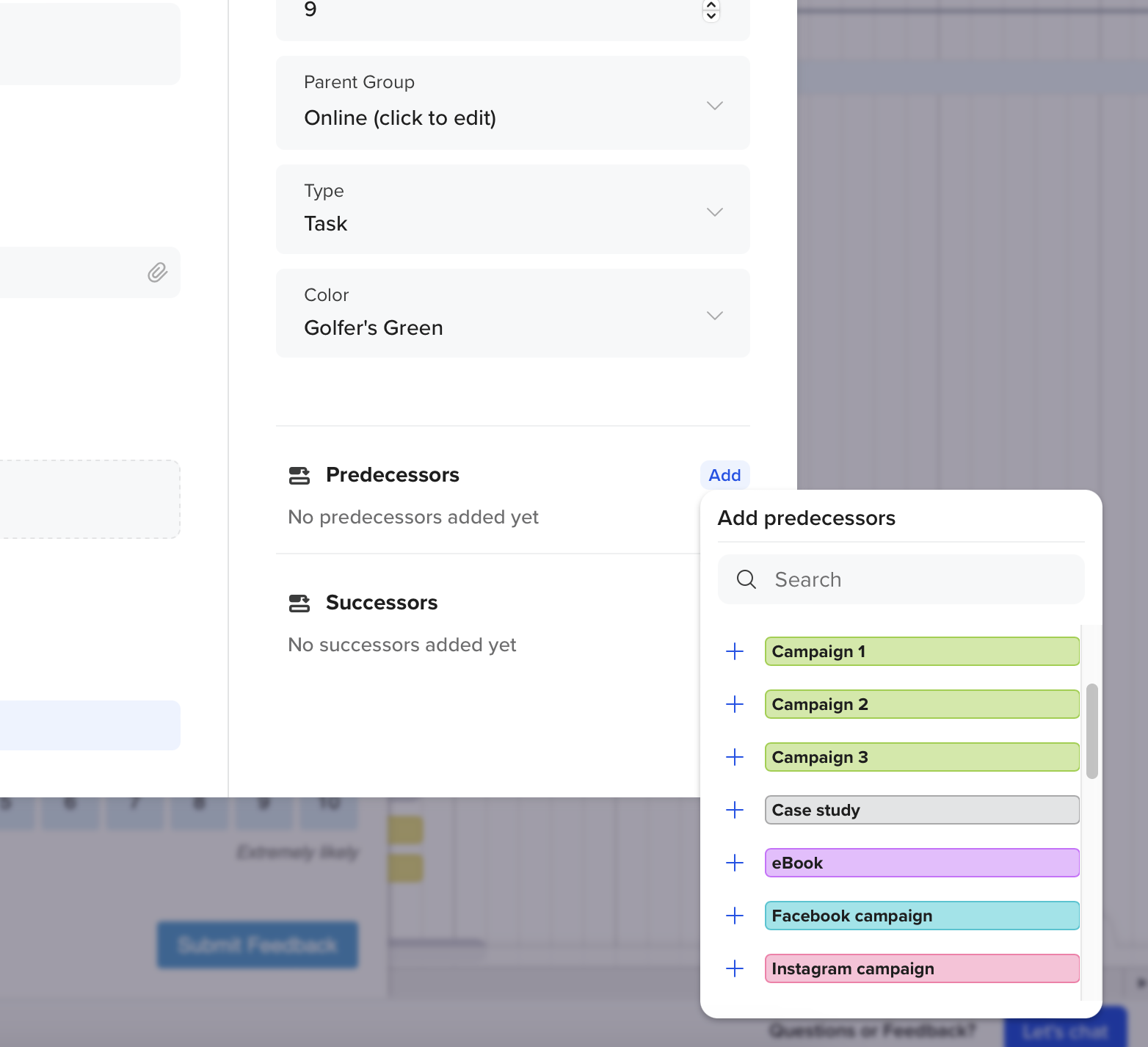Focus the predecessors Search field

pos(910,579)
